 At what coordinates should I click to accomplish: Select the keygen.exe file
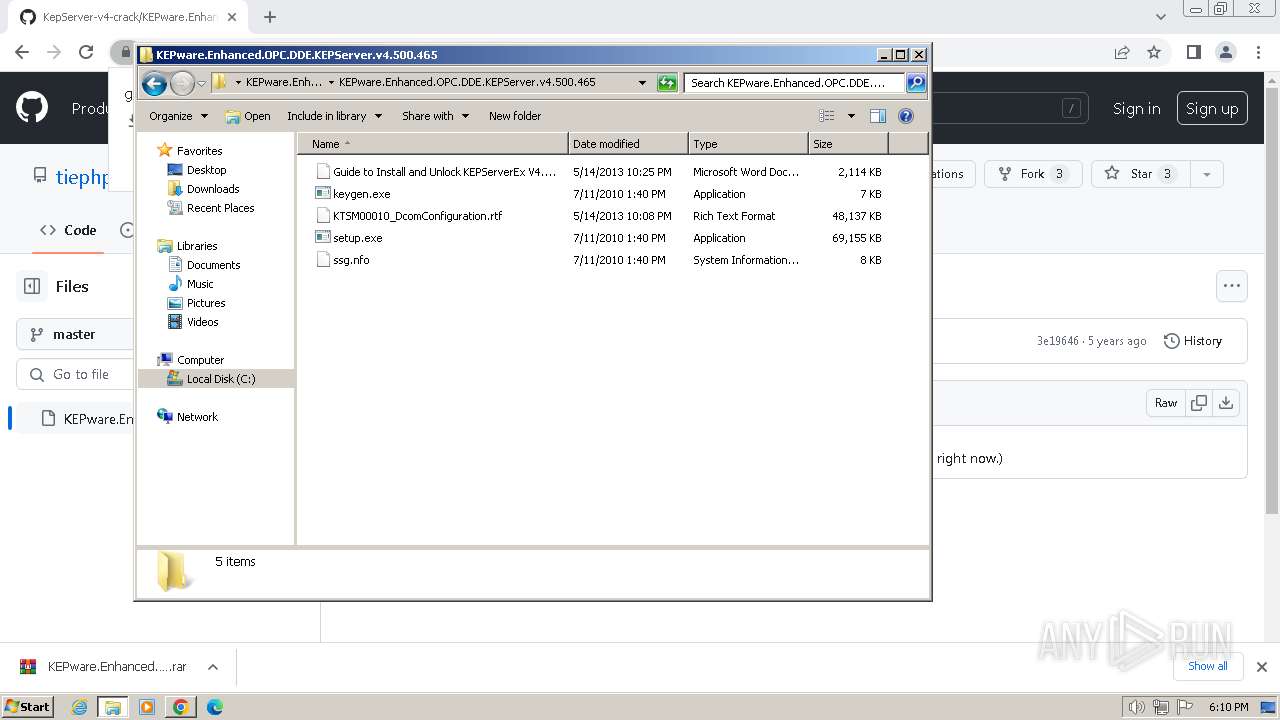[x=361, y=194]
